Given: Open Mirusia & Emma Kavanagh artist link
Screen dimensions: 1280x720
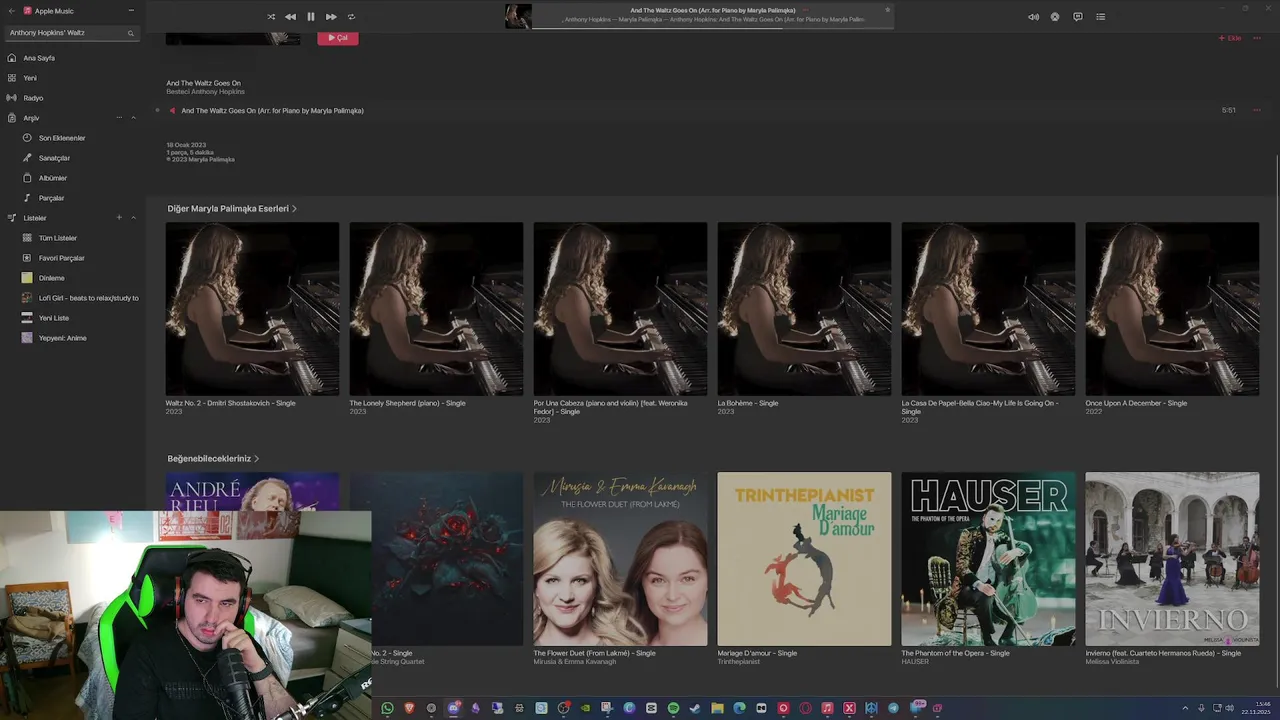Looking at the screenshot, I should pos(573,662).
